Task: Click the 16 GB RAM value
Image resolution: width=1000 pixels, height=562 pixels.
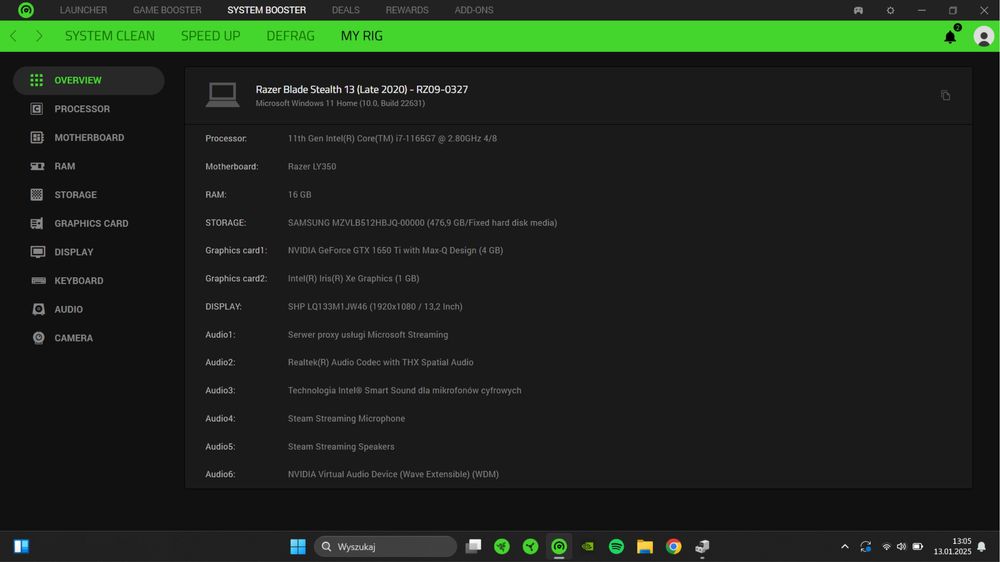Action: coord(300,195)
